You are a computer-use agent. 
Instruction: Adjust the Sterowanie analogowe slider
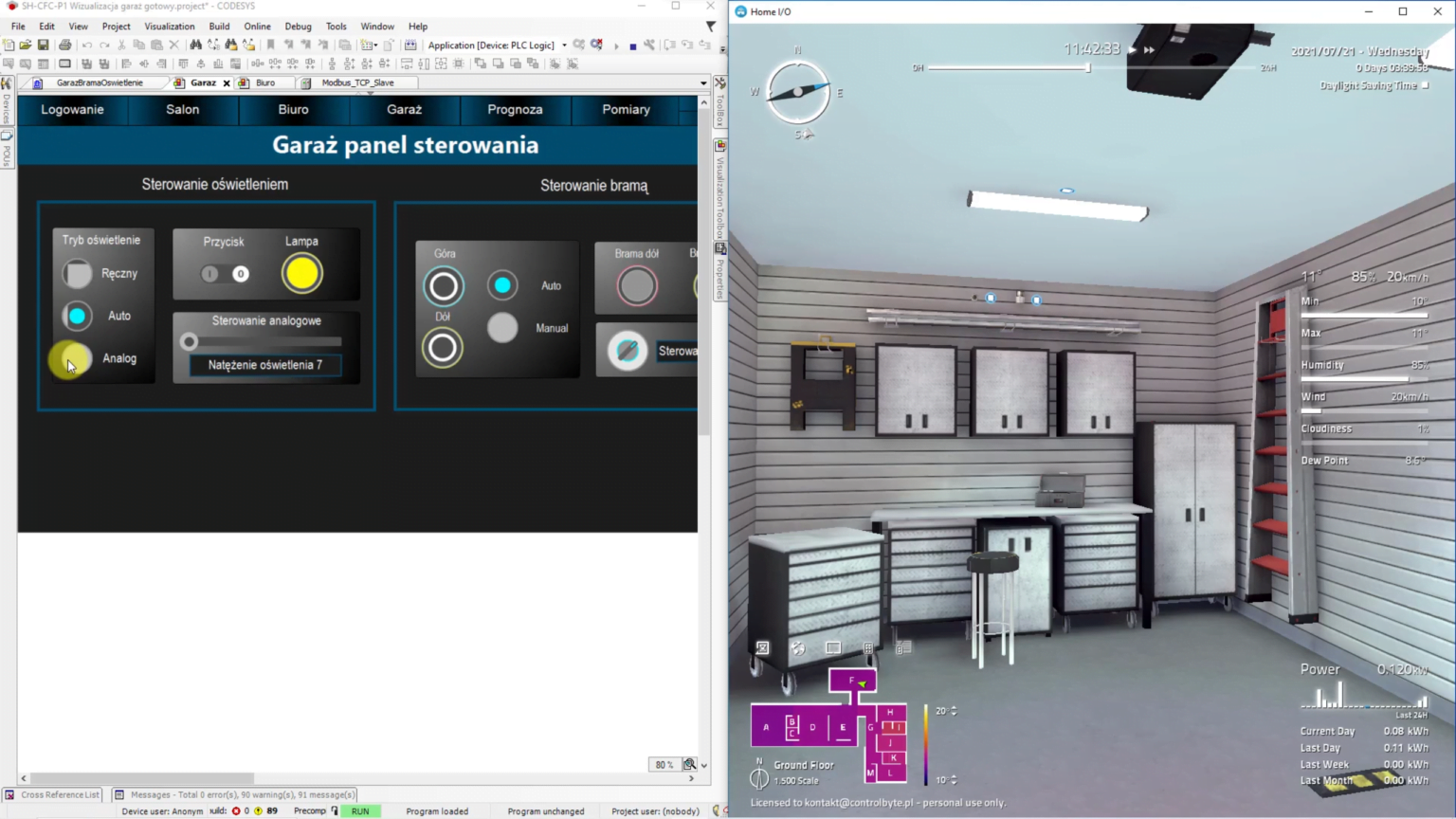(x=189, y=342)
